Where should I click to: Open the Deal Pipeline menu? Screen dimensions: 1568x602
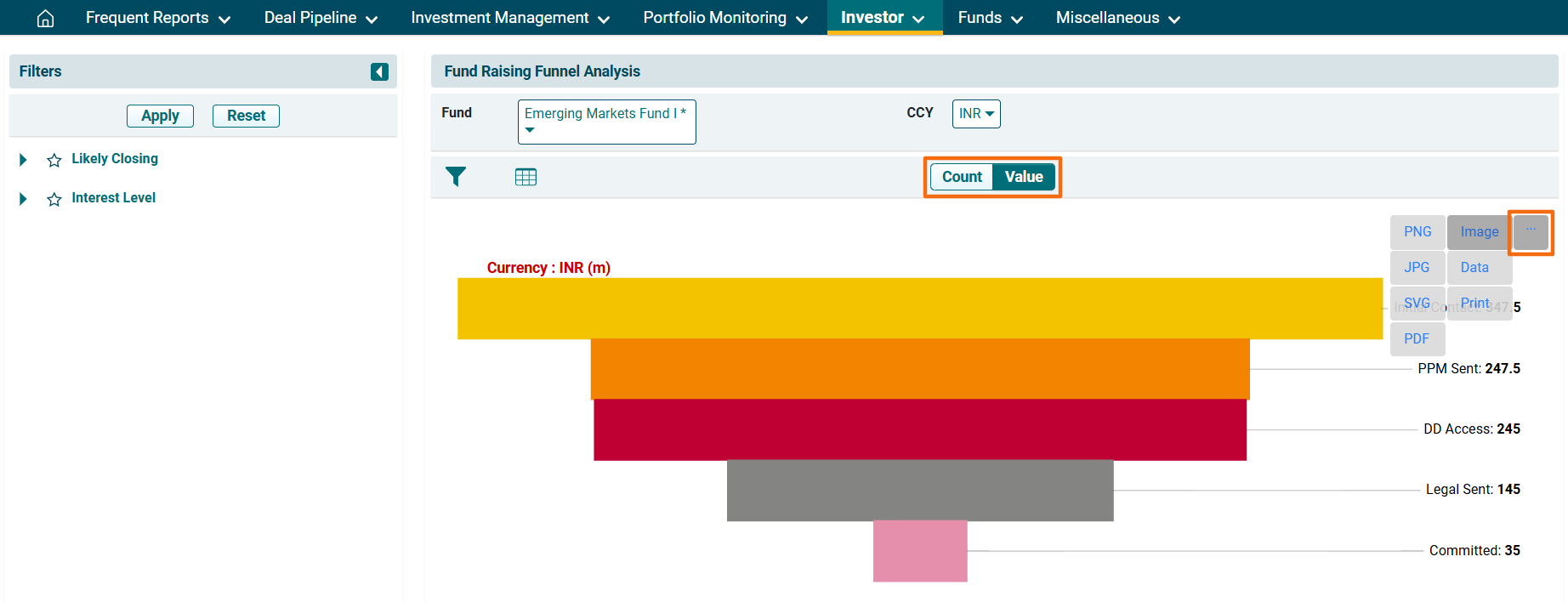(321, 18)
